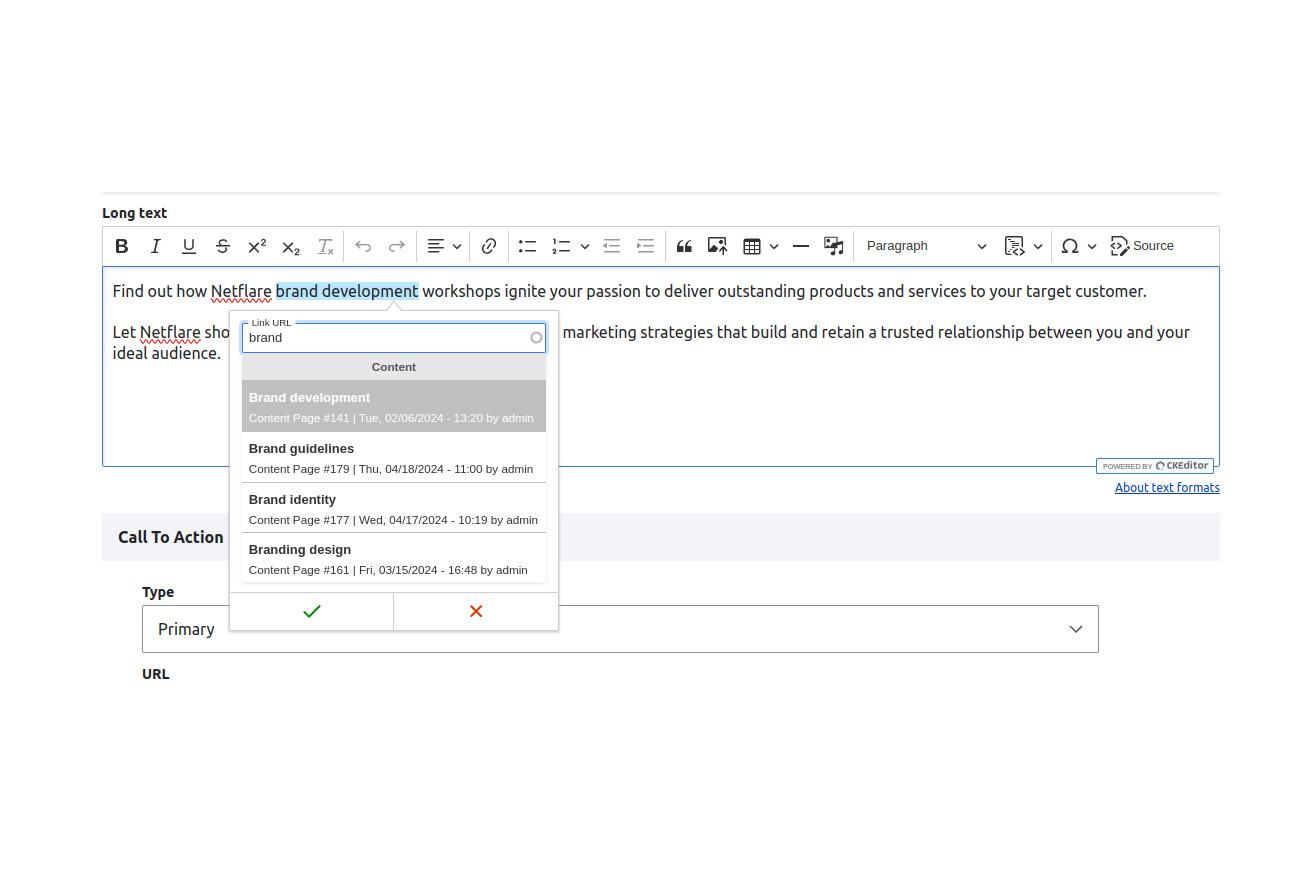Toggle strikethrough formatting
Image resolution: width=1316 pixels, height=877 pixels.
(x=222, y=246)
